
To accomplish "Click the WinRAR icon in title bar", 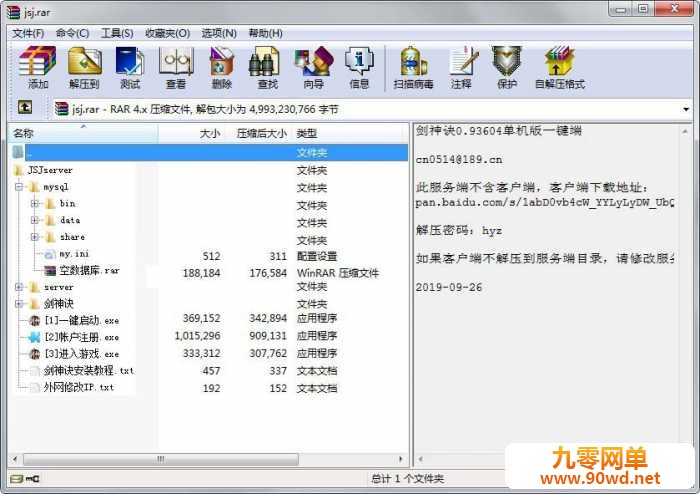I will pos(13,12).
